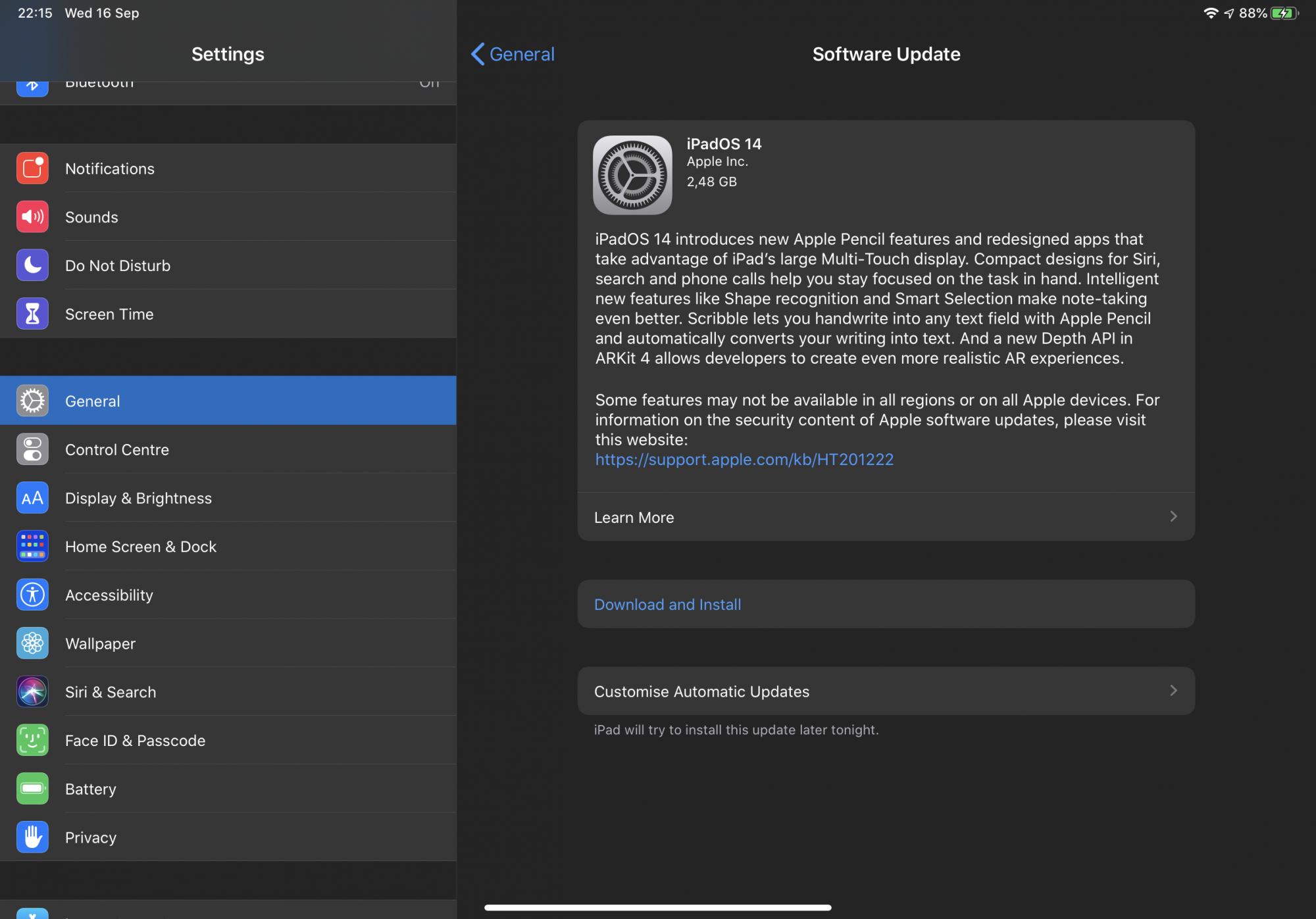Screen dimensions: 1316x919
Task: Tap the Siri & Search icon
Action: 32,692
